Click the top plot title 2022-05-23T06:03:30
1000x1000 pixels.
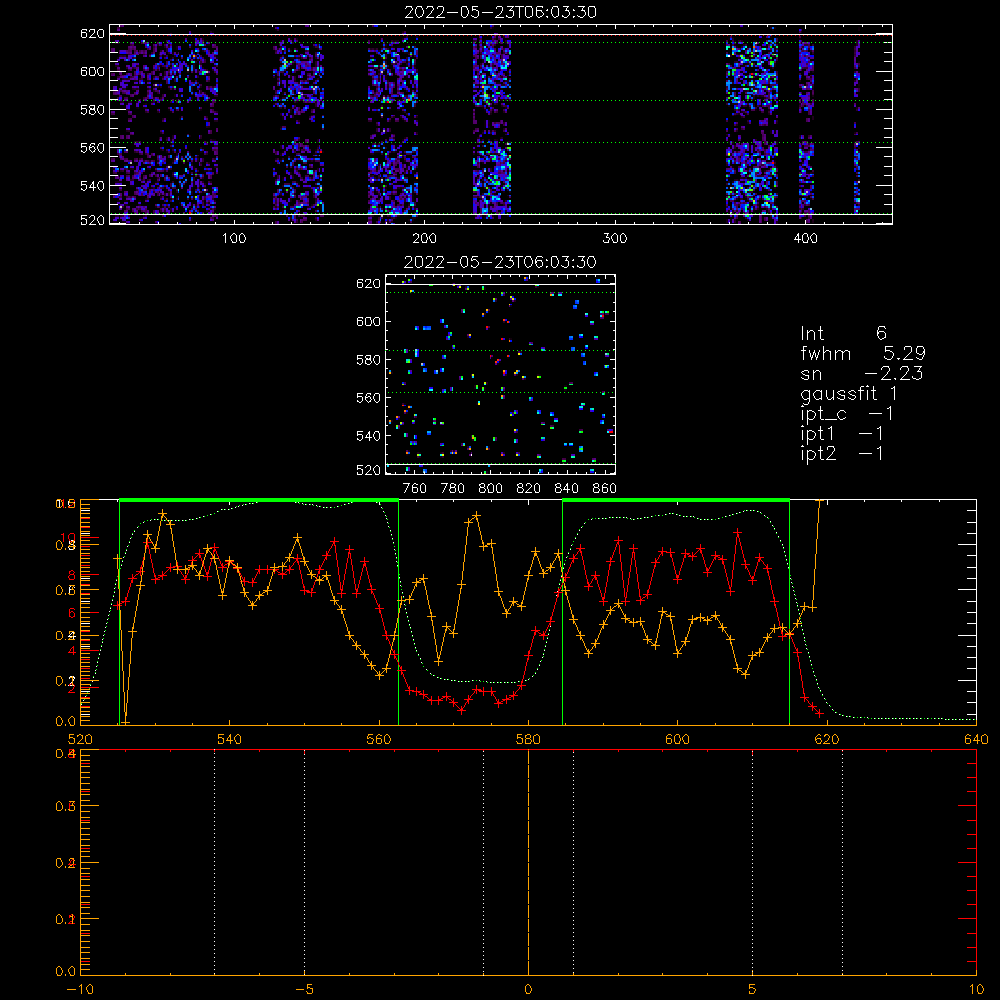point(501,11)
